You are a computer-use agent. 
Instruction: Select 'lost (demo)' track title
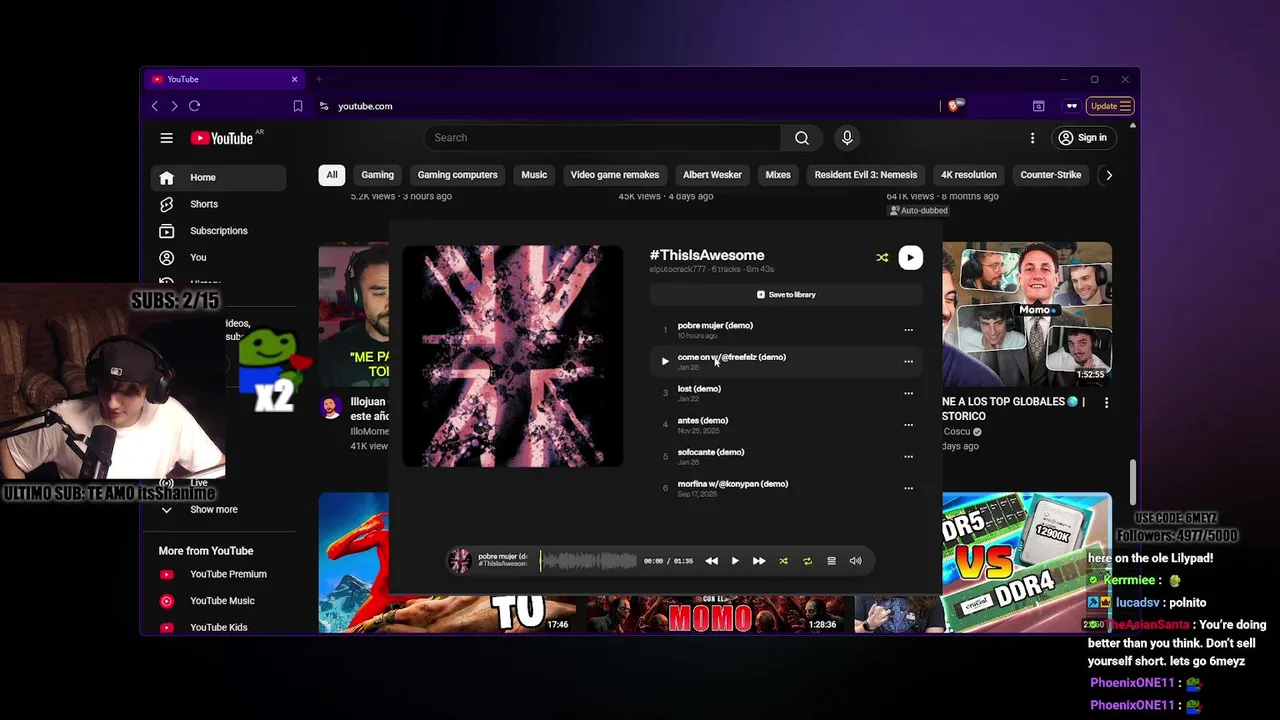699,389
